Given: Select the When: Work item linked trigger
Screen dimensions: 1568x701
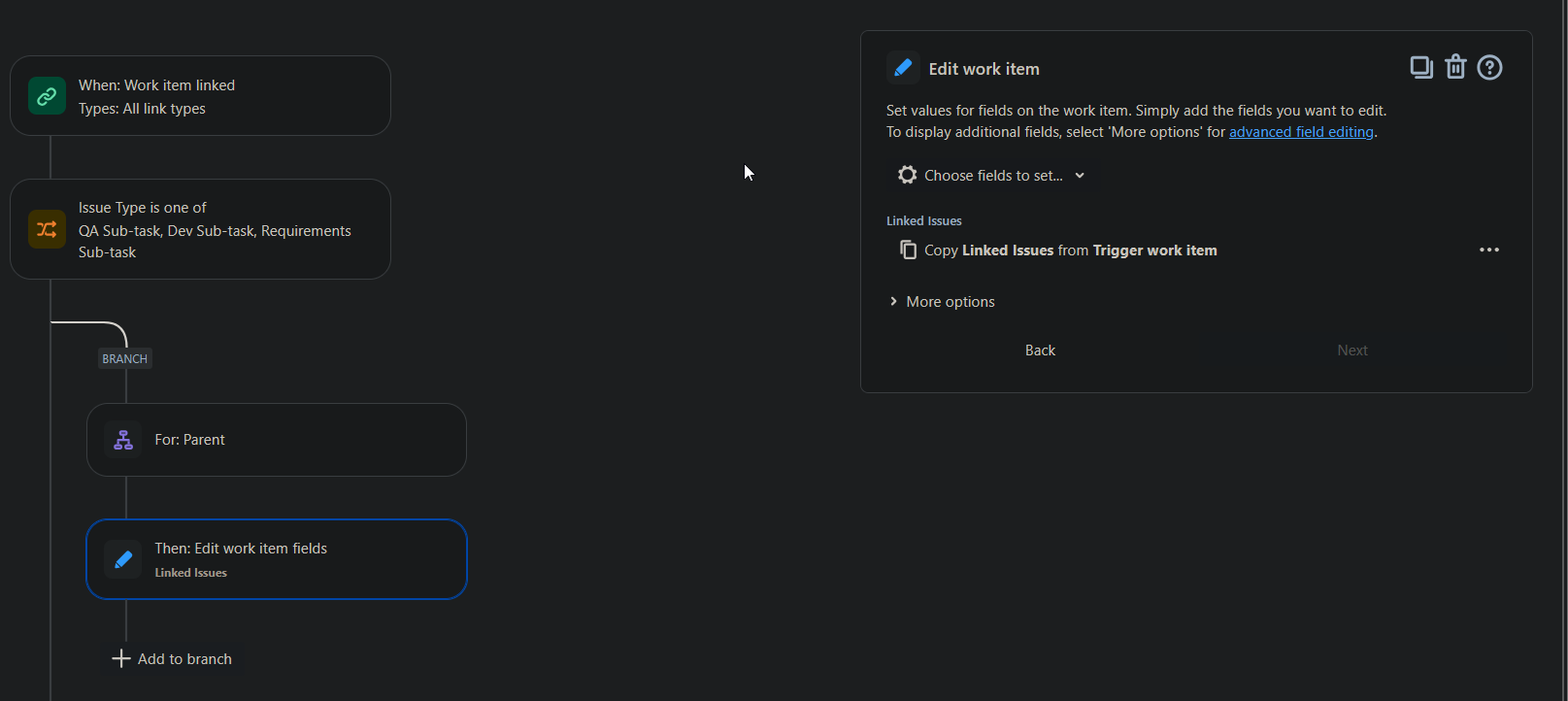Looking at the screenshot, I should coord(200,96).
